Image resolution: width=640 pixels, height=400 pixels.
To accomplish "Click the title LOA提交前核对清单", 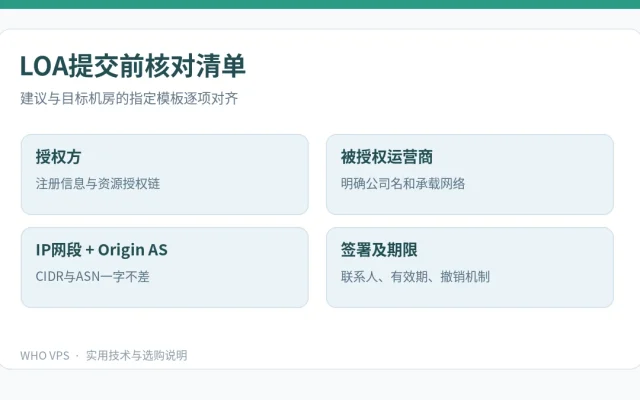I will tap(133, 66).
